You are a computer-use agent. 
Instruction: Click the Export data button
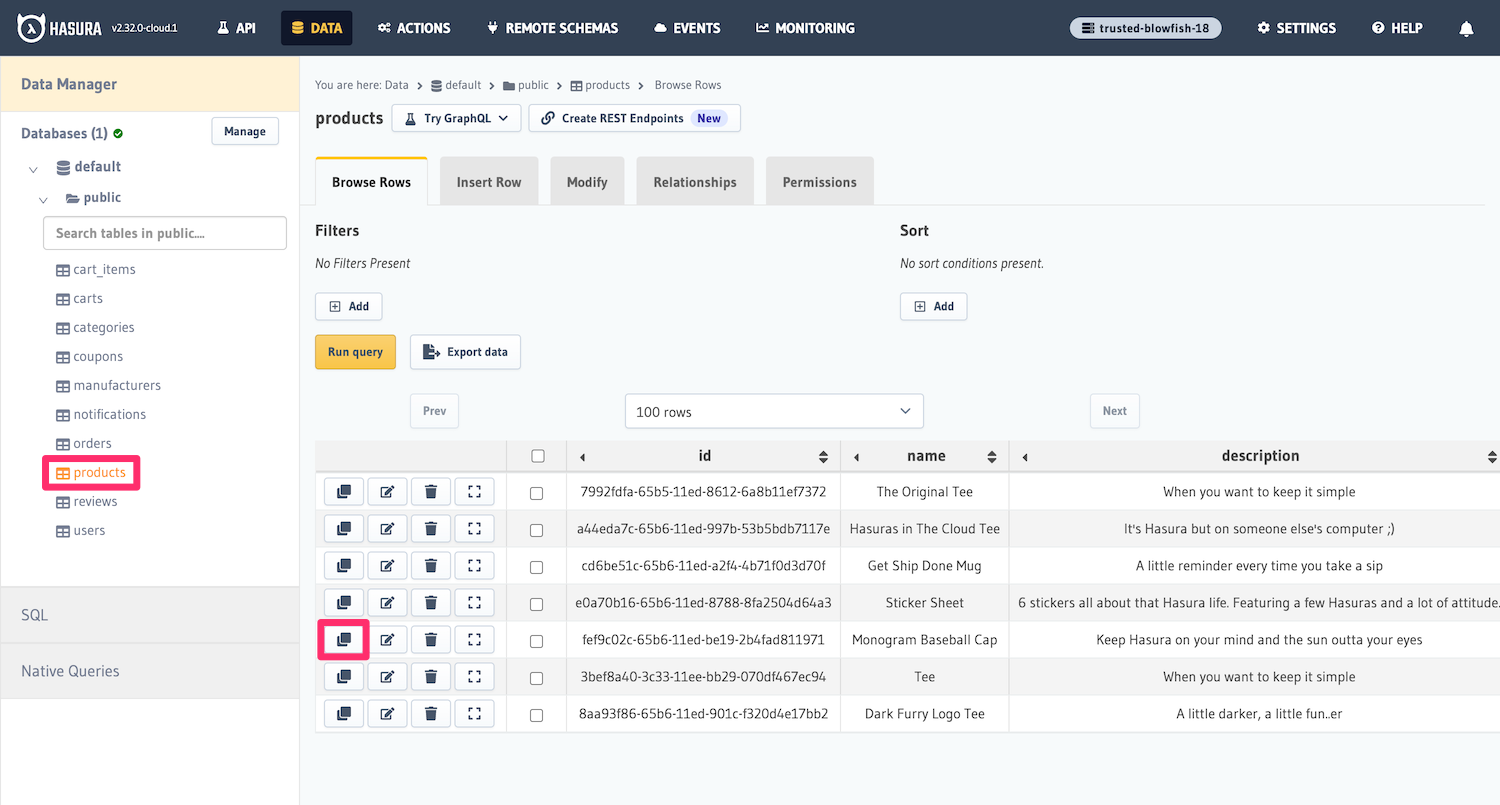465,352
